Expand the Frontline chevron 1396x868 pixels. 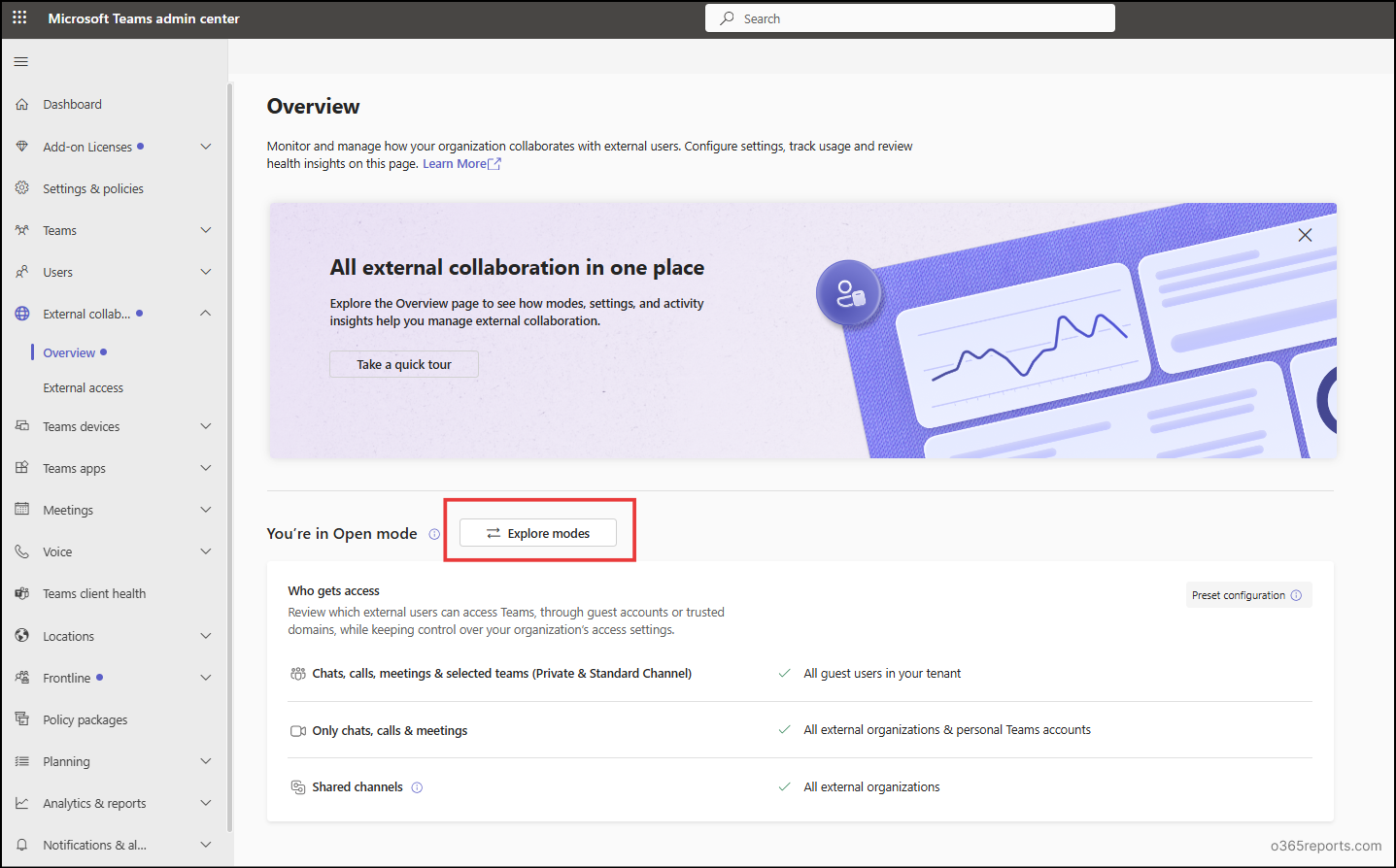point(206,678)
